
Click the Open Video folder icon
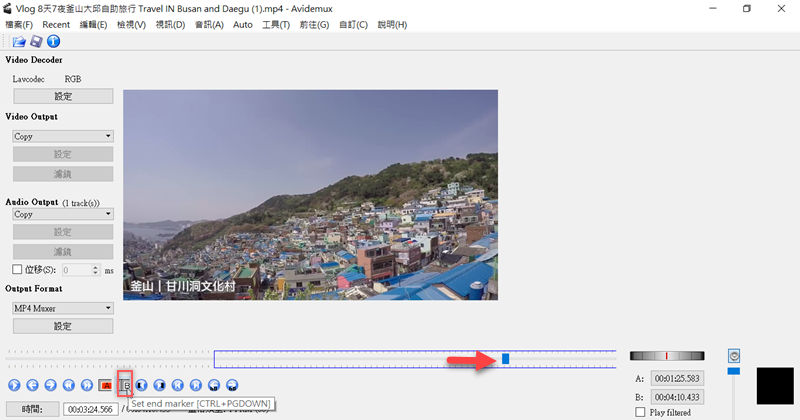click(x=19, y=42)
